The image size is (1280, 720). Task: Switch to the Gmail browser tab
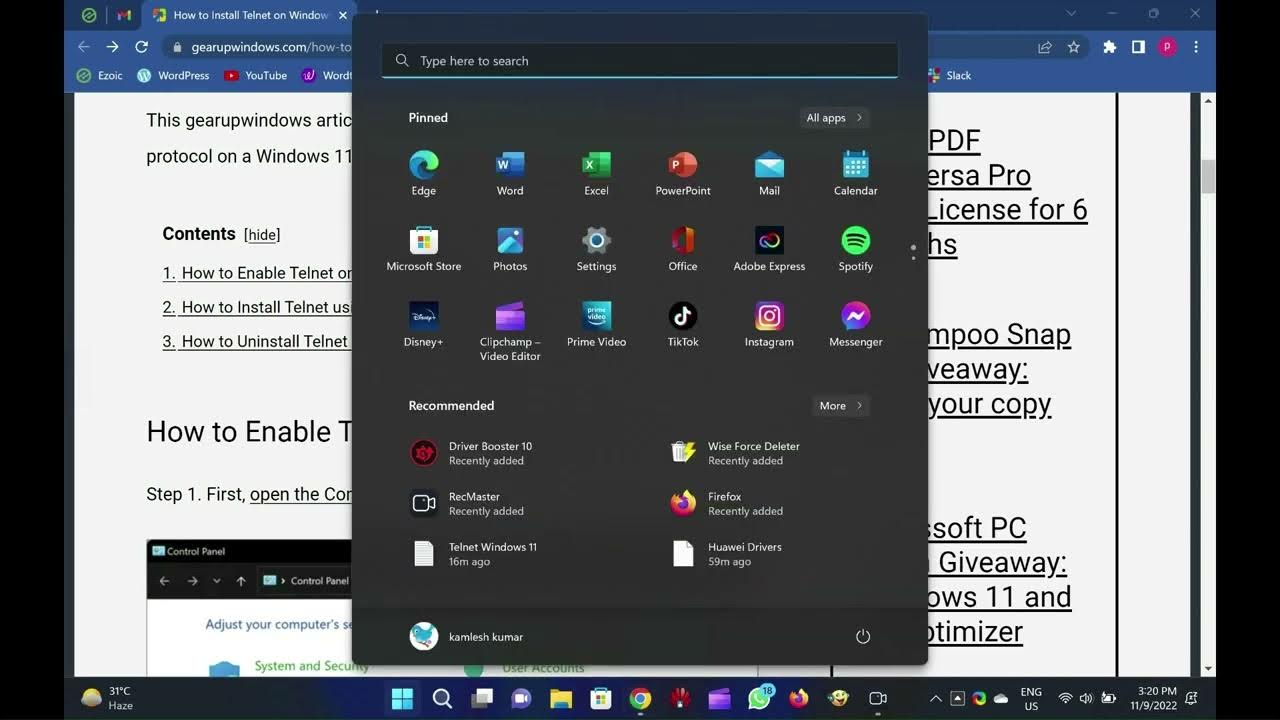123,15
